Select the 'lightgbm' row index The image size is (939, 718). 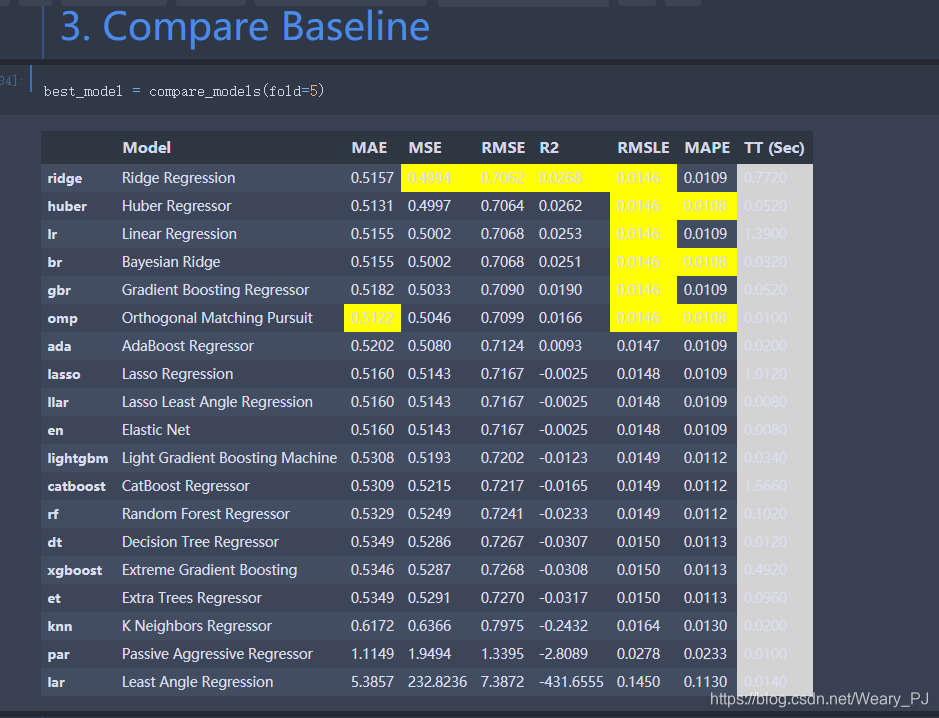tap(78, 459)
